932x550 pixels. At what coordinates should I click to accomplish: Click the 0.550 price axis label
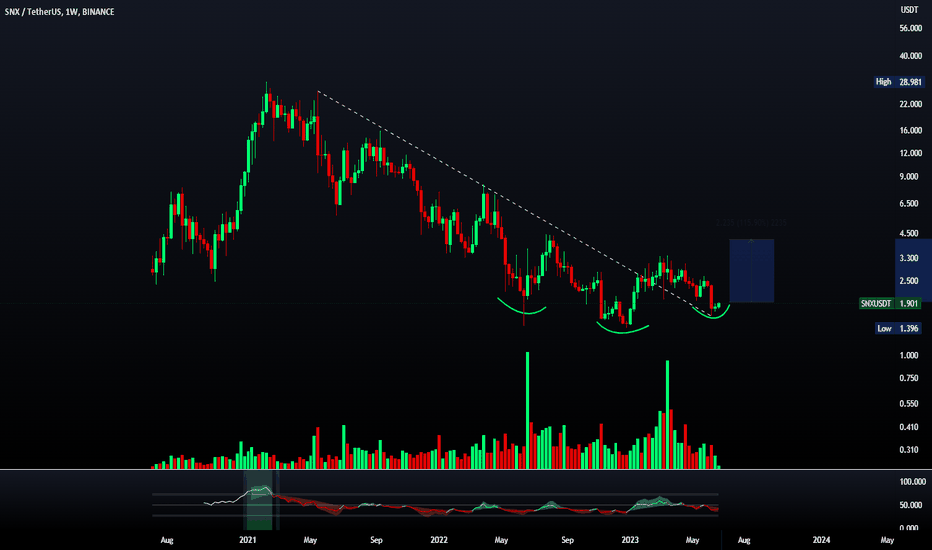(x=909, y=403)
